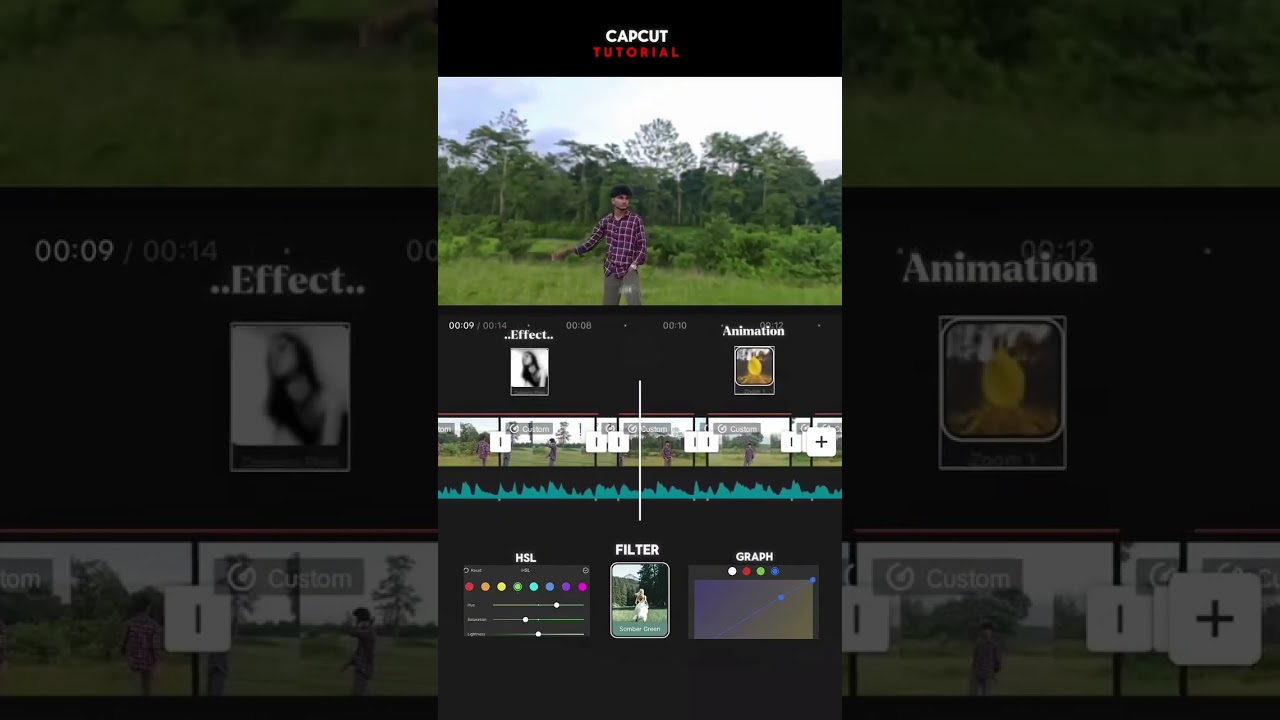Viewport: 1280px width, 720px height.
Task: Select the orange HSL color dot
Action: (x=485, y=587)
